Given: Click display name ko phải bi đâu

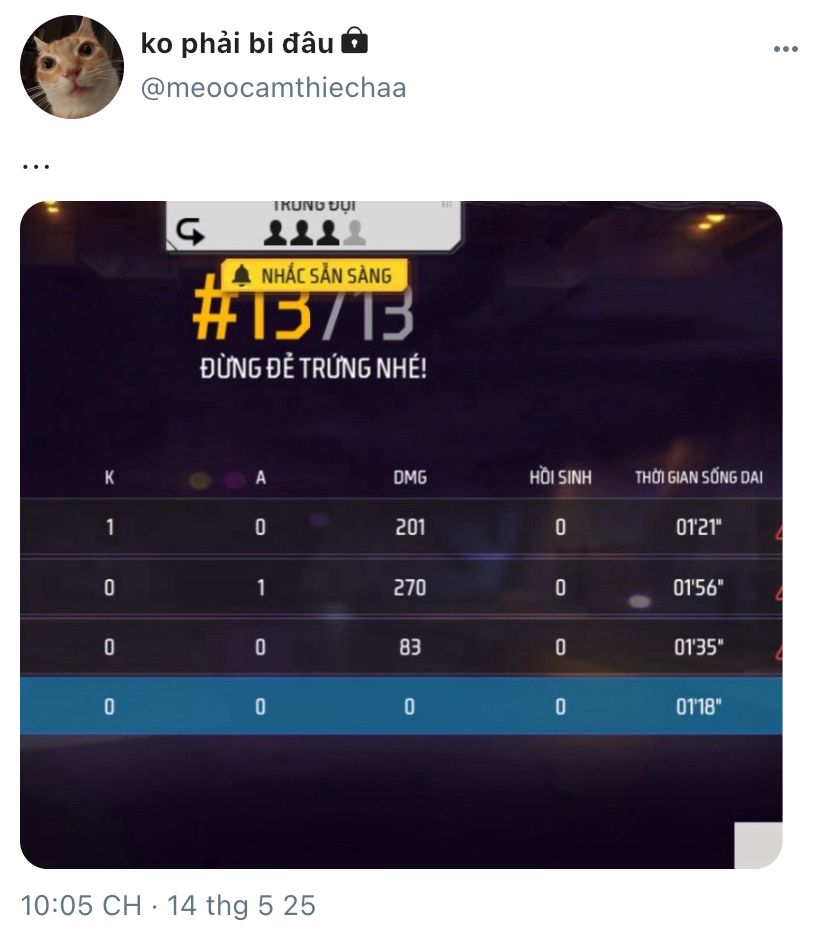Looking at the screenshot, I should (237, 44).
